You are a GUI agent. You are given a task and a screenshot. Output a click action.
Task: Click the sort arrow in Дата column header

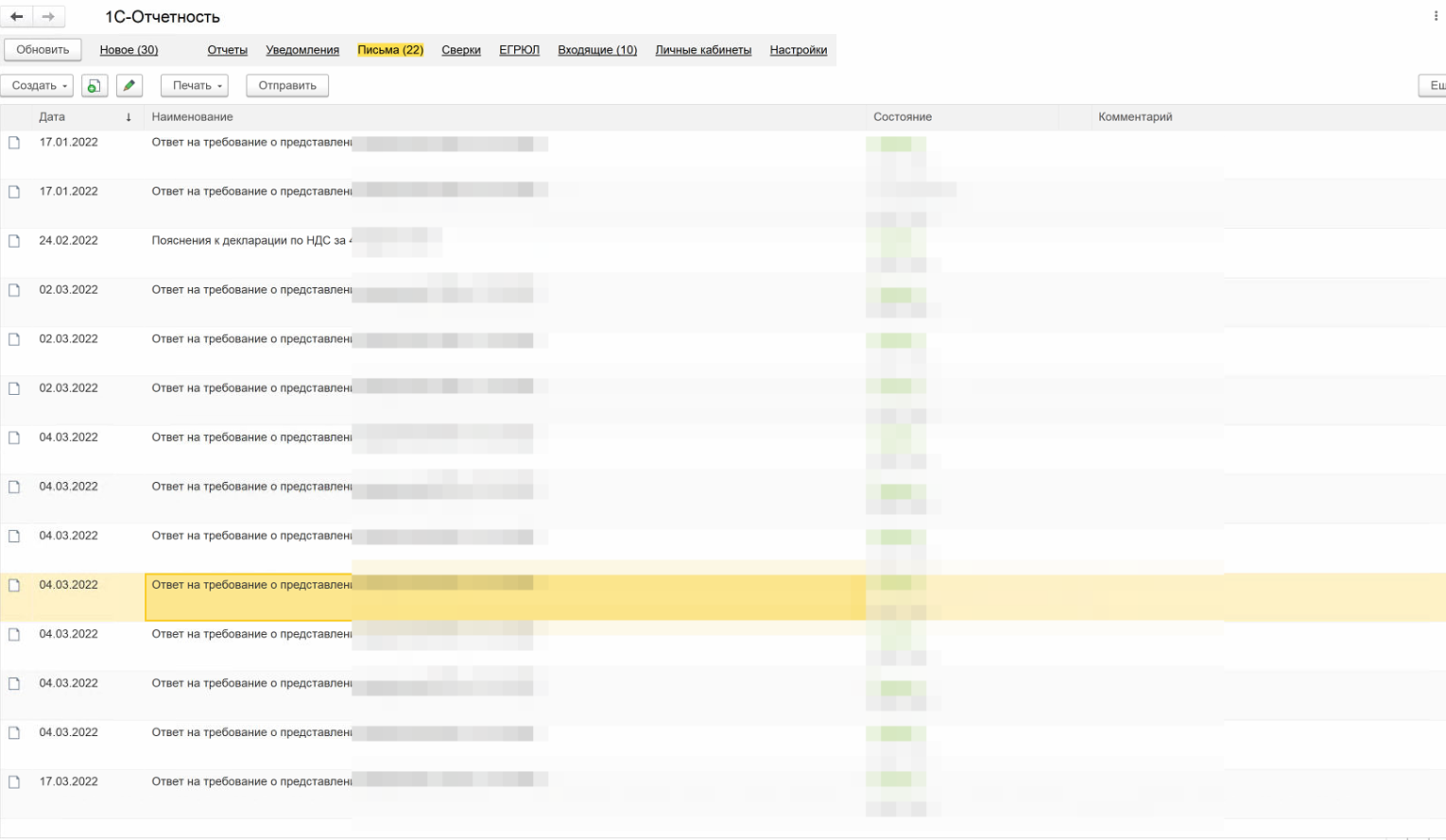click(129, 117)
